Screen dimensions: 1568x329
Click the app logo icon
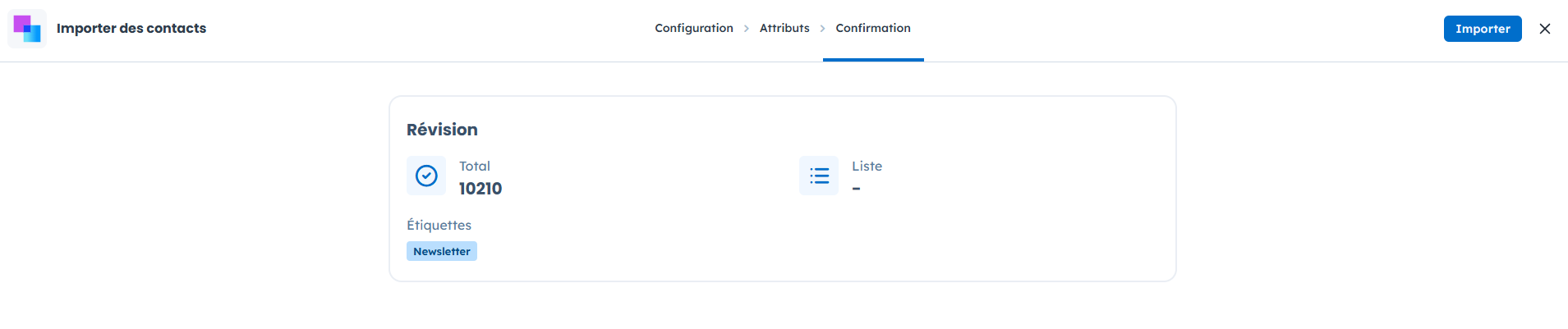27,29
